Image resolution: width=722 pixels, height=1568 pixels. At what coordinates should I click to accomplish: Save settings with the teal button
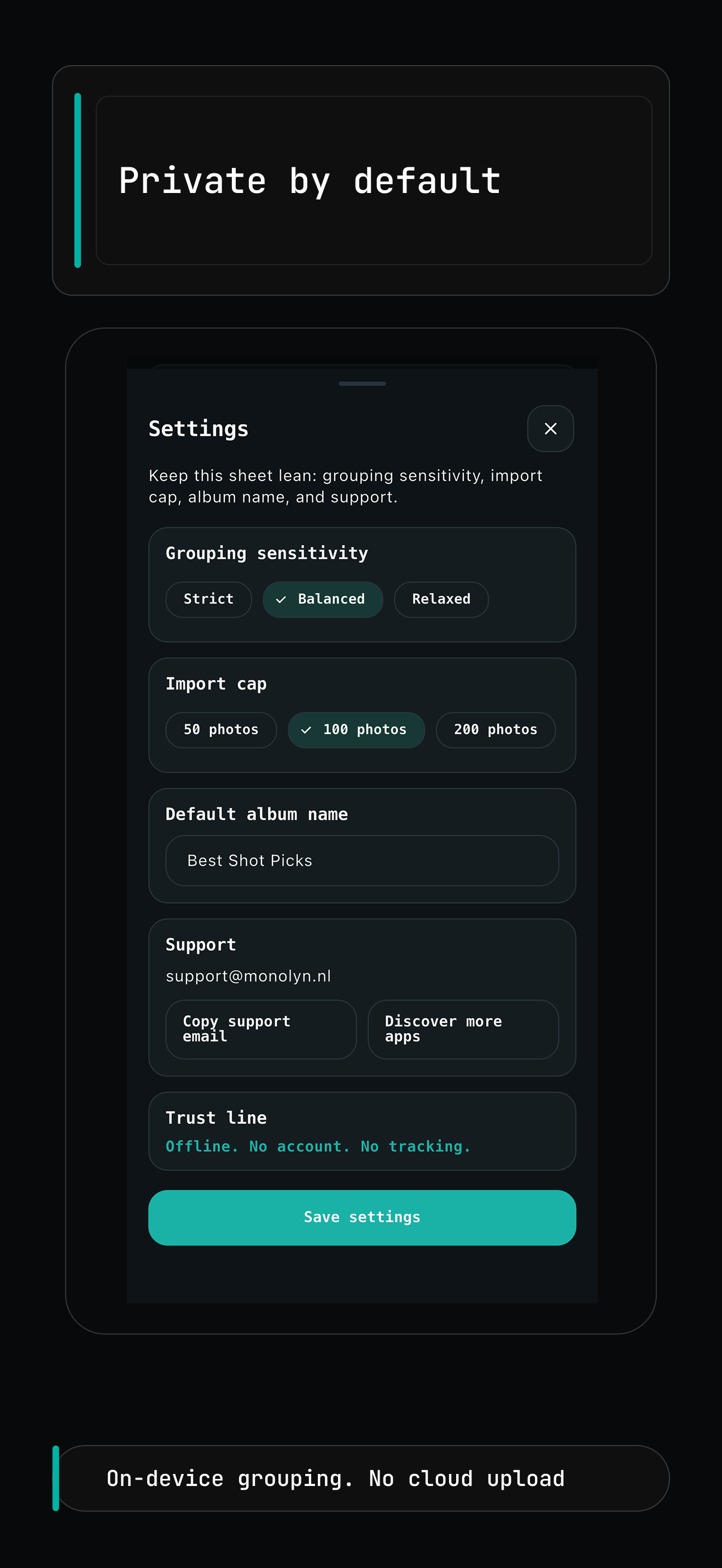pos(362,1218)
